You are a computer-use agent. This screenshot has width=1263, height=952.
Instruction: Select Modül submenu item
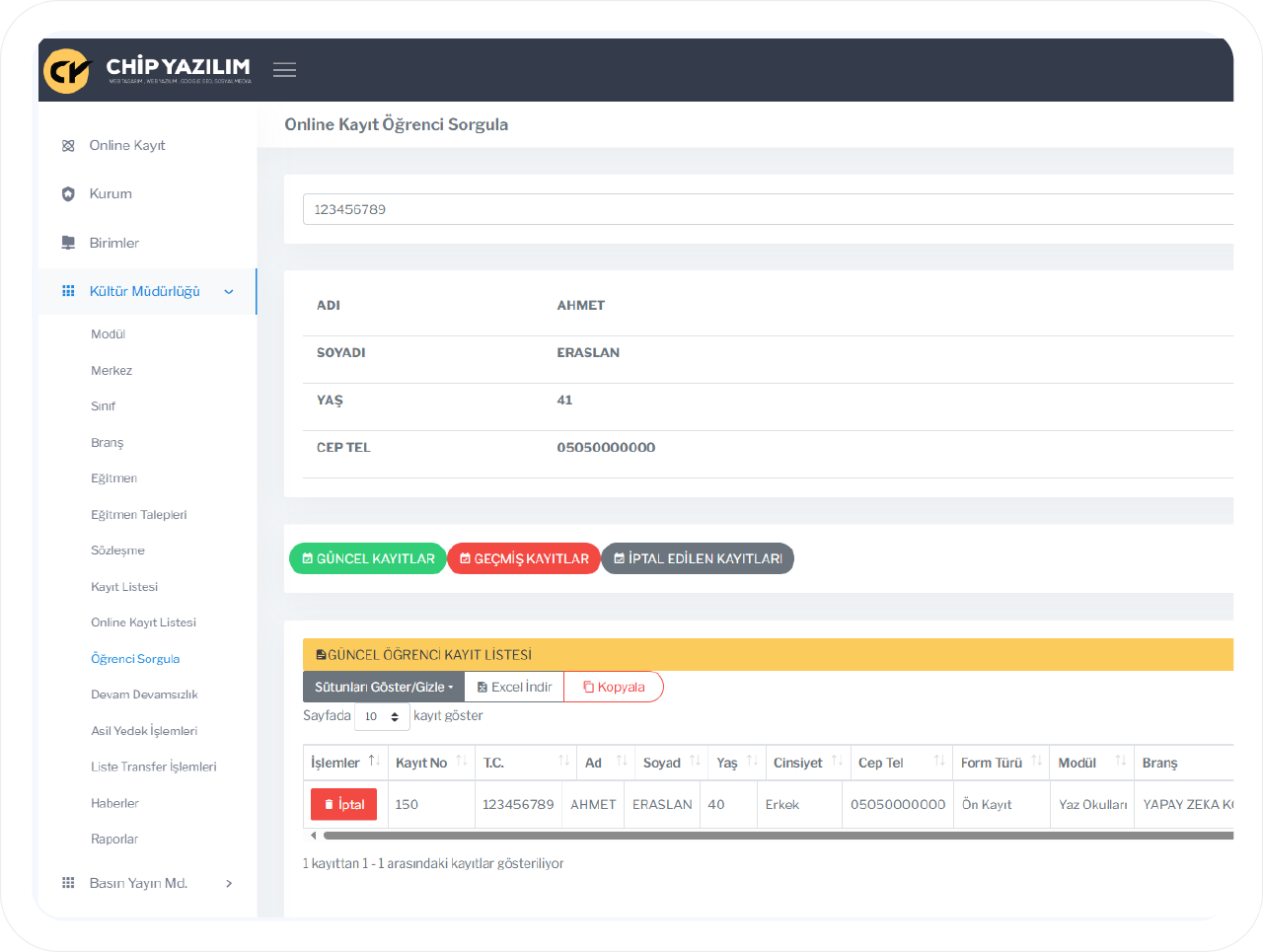(x=109, y=334)
